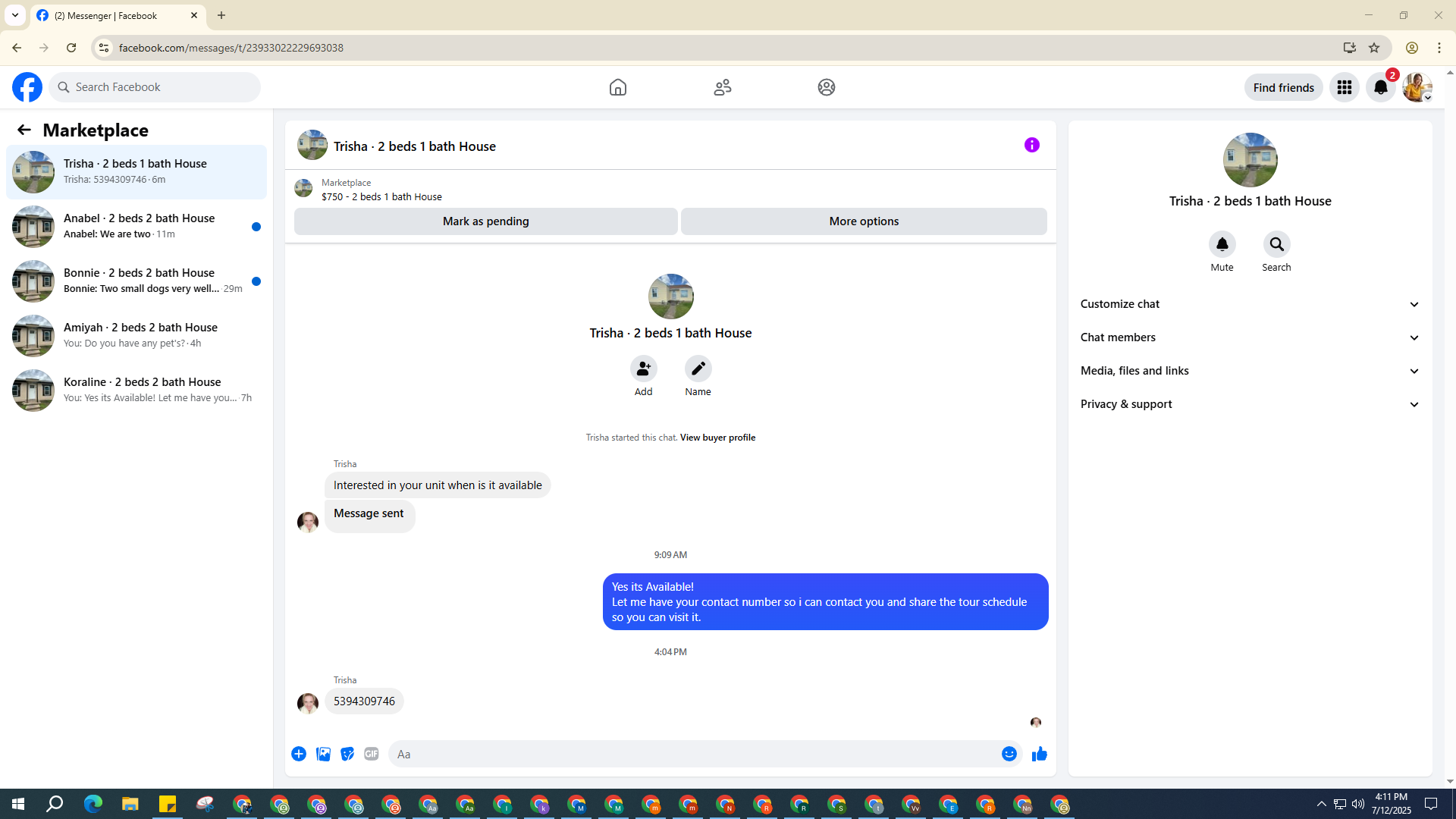1456x819 pixels.
Task: Open the notifications bell
Action: (x=1380, y=87)
